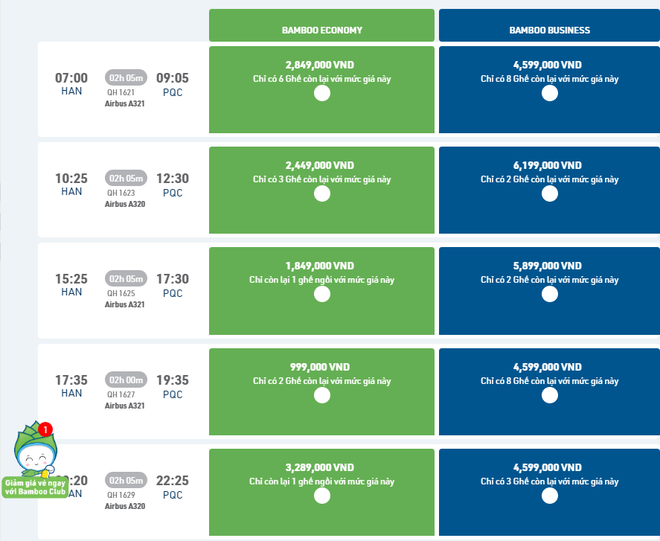Screen dimensions: 660x541
Task: Open the Bamboo Club discount mascot icon
Action: point(33,460)
